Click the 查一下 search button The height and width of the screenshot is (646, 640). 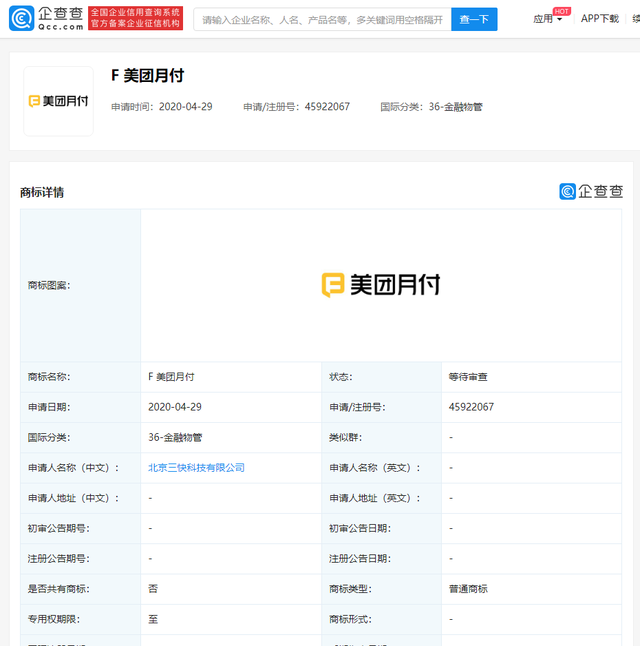pos(474,19)
